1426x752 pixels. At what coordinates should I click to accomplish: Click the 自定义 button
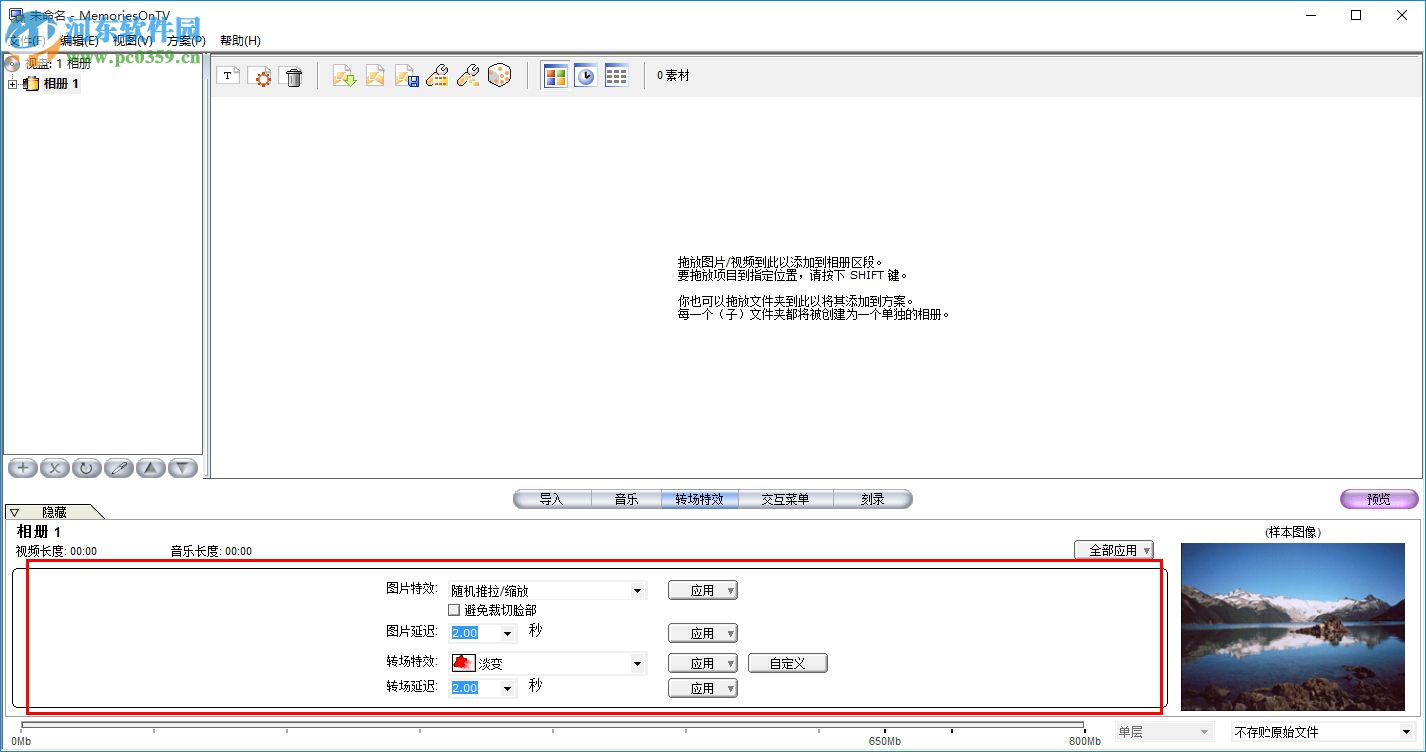pyautogui.click(x=788, y=663)
